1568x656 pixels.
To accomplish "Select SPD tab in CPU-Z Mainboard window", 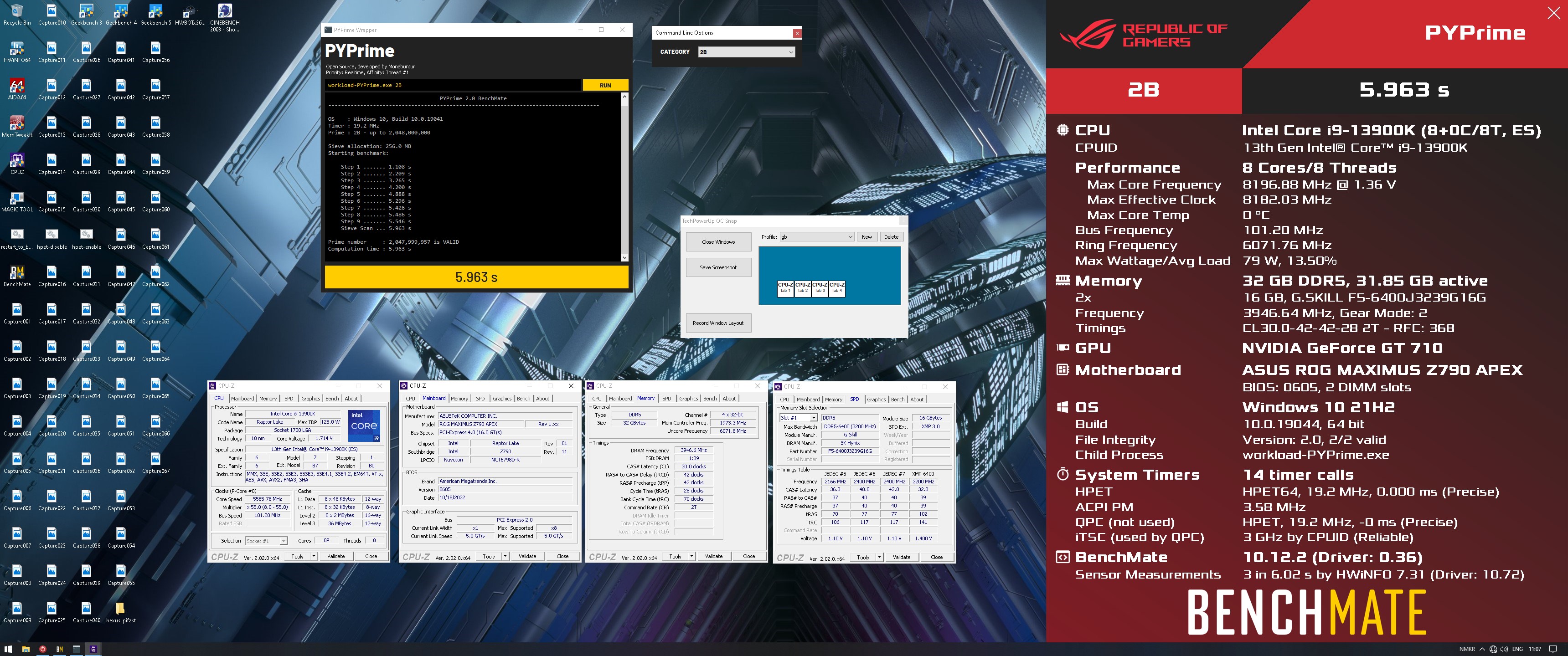I will (x=480, y=399).
